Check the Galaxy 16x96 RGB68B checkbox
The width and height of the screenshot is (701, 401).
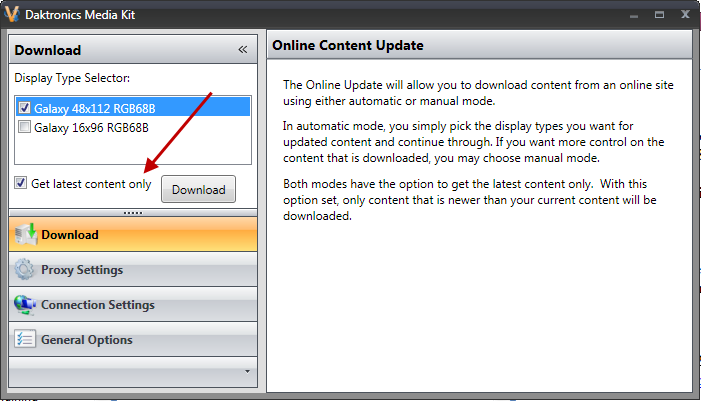coord(25,128)
